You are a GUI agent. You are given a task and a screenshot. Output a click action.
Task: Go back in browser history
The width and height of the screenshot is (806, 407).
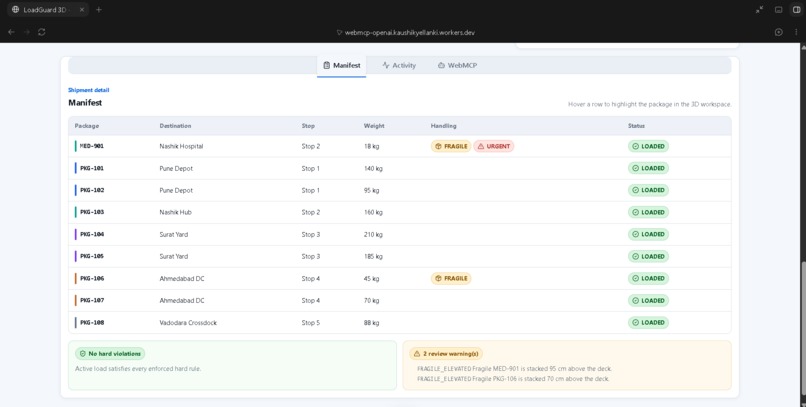11,32
